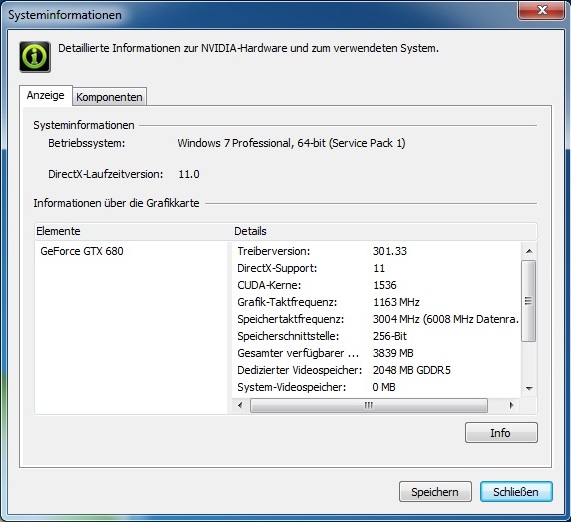Select the CUDA cores value 1536
Viewport: 571px width, 522px height.
pos(385,285)
